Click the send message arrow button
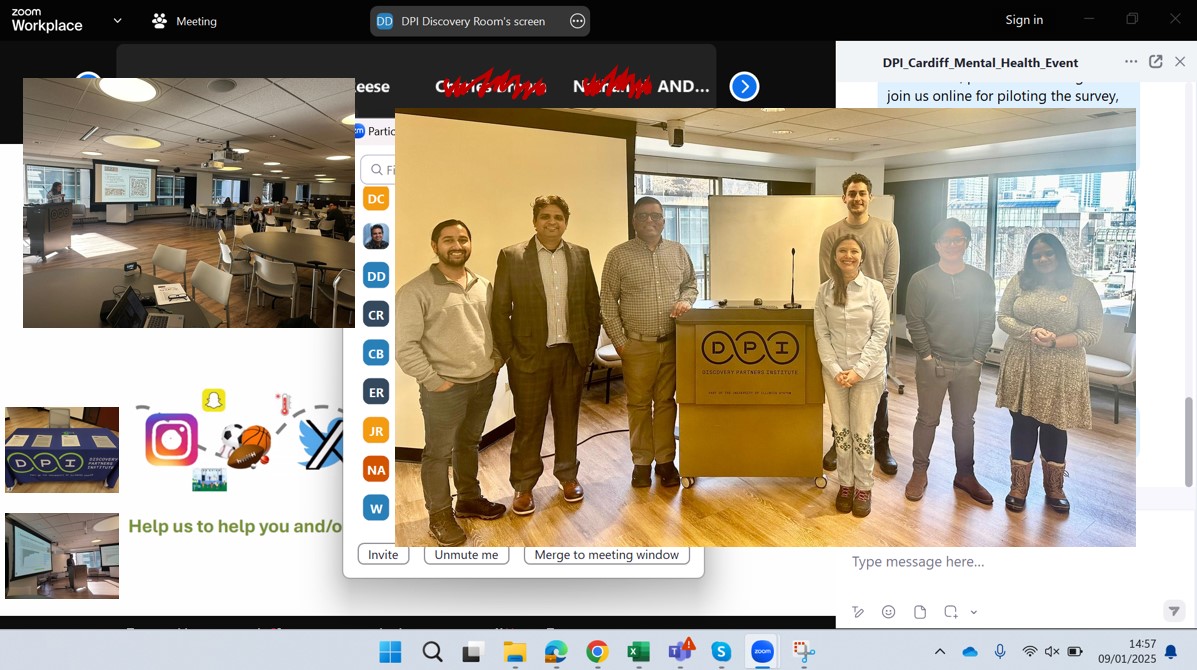Screen dimensions: 1197x670 coord(1174,610)
